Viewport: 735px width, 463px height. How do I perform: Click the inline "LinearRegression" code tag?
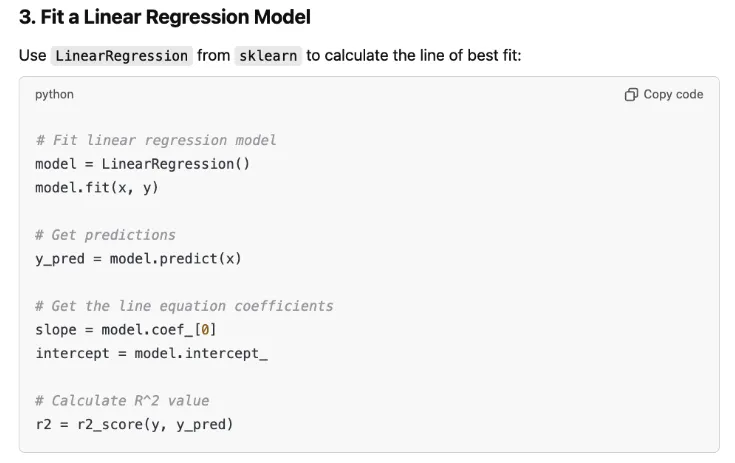pos(121,55)
